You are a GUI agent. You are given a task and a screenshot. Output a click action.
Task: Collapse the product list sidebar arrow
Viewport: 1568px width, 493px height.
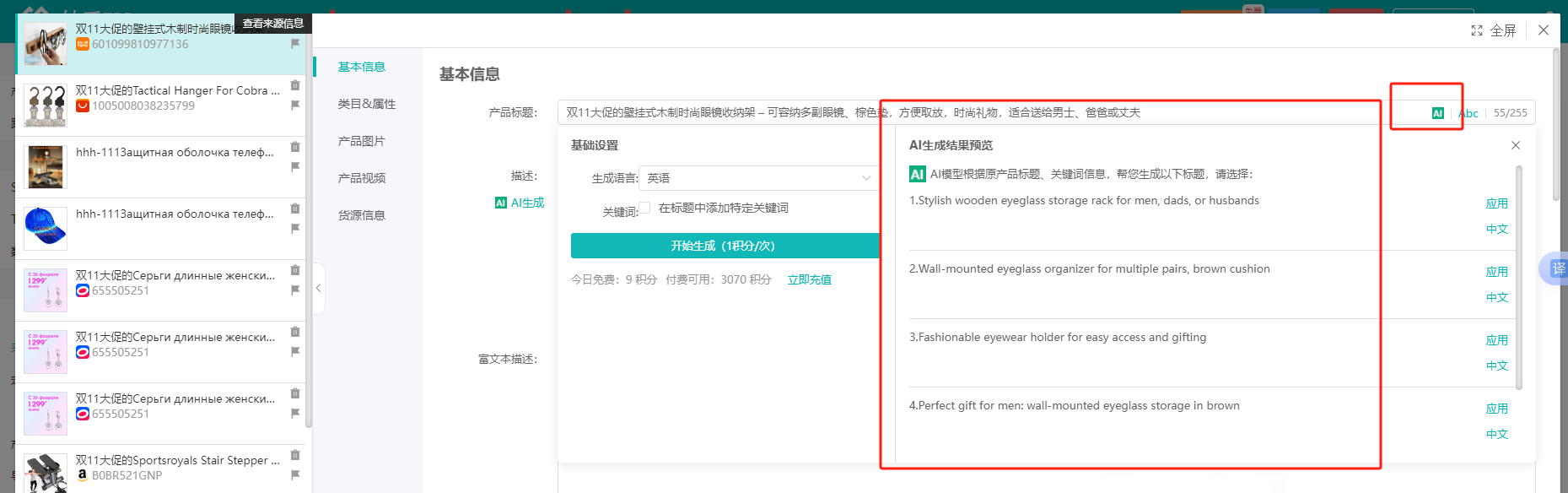[318, 289]
